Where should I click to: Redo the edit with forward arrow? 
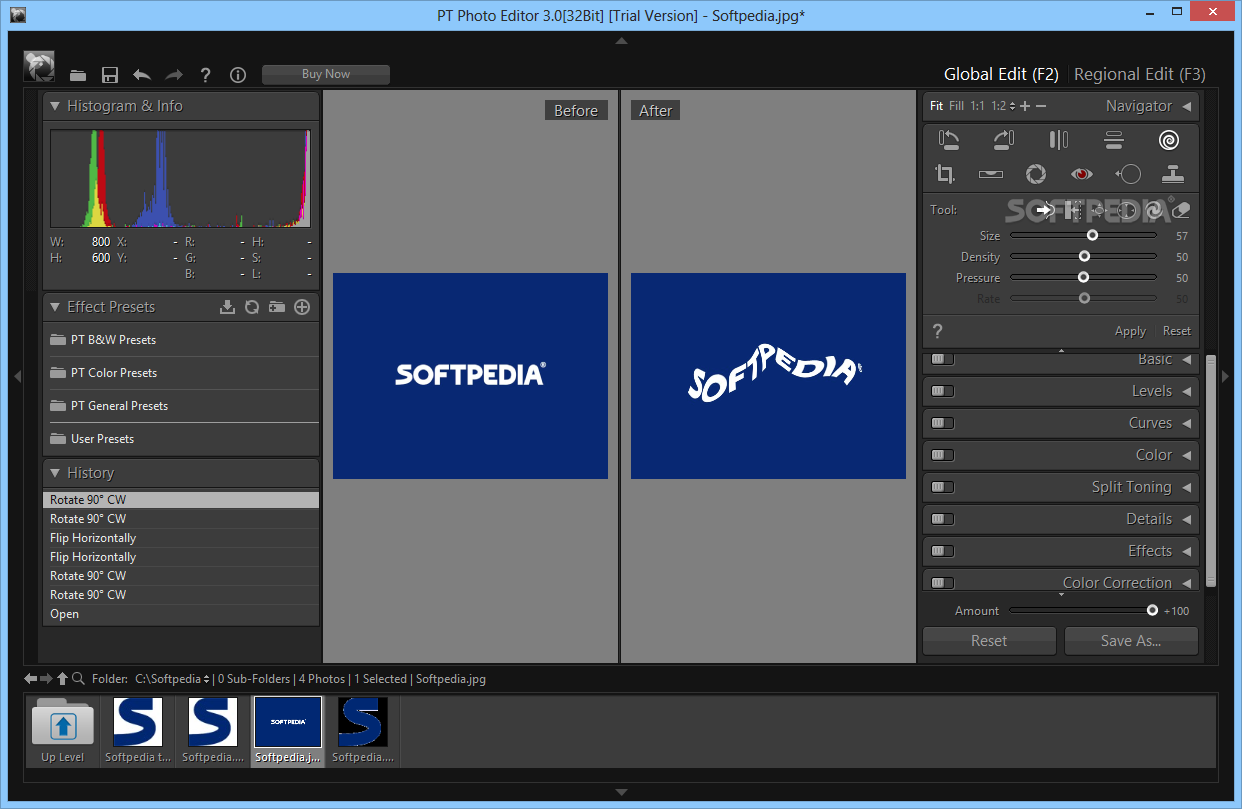pos(174,75)
